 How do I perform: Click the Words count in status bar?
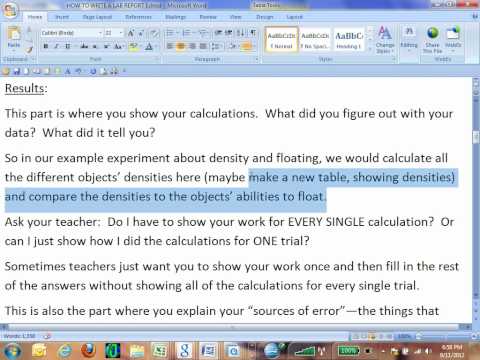19,336
